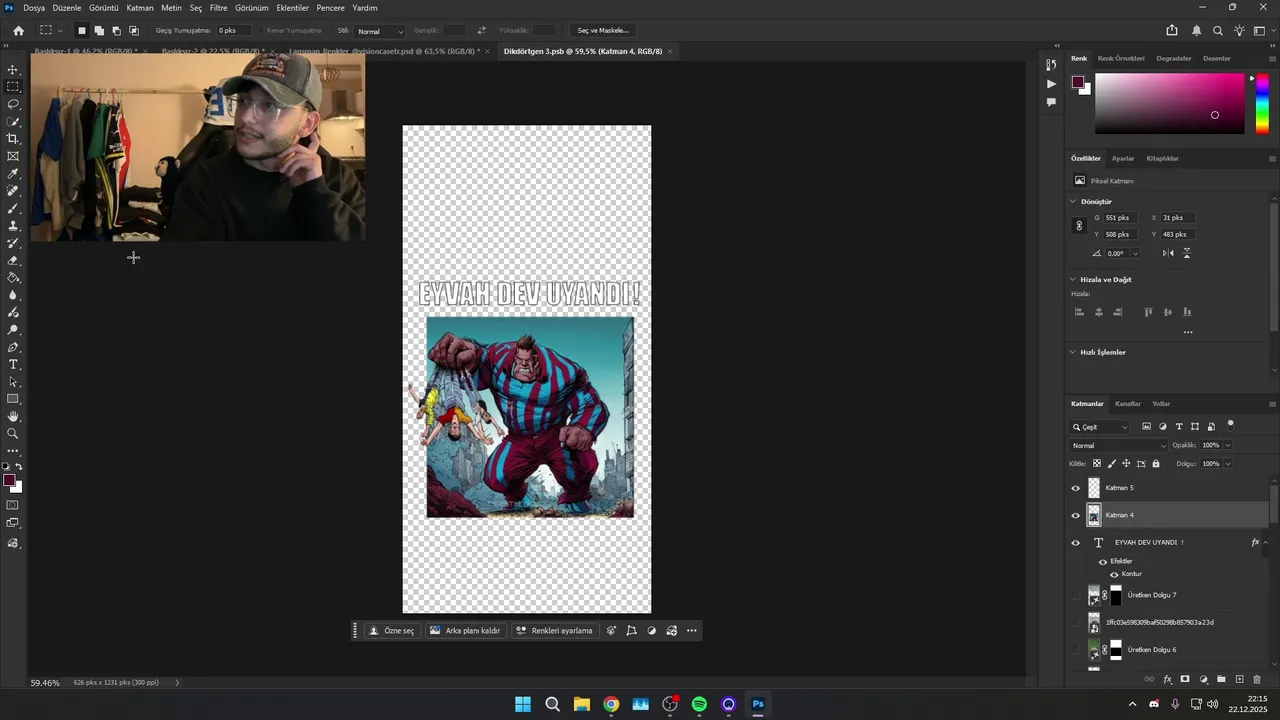
Task: Select the Eyedropper tool
Action: pos(13,174)
